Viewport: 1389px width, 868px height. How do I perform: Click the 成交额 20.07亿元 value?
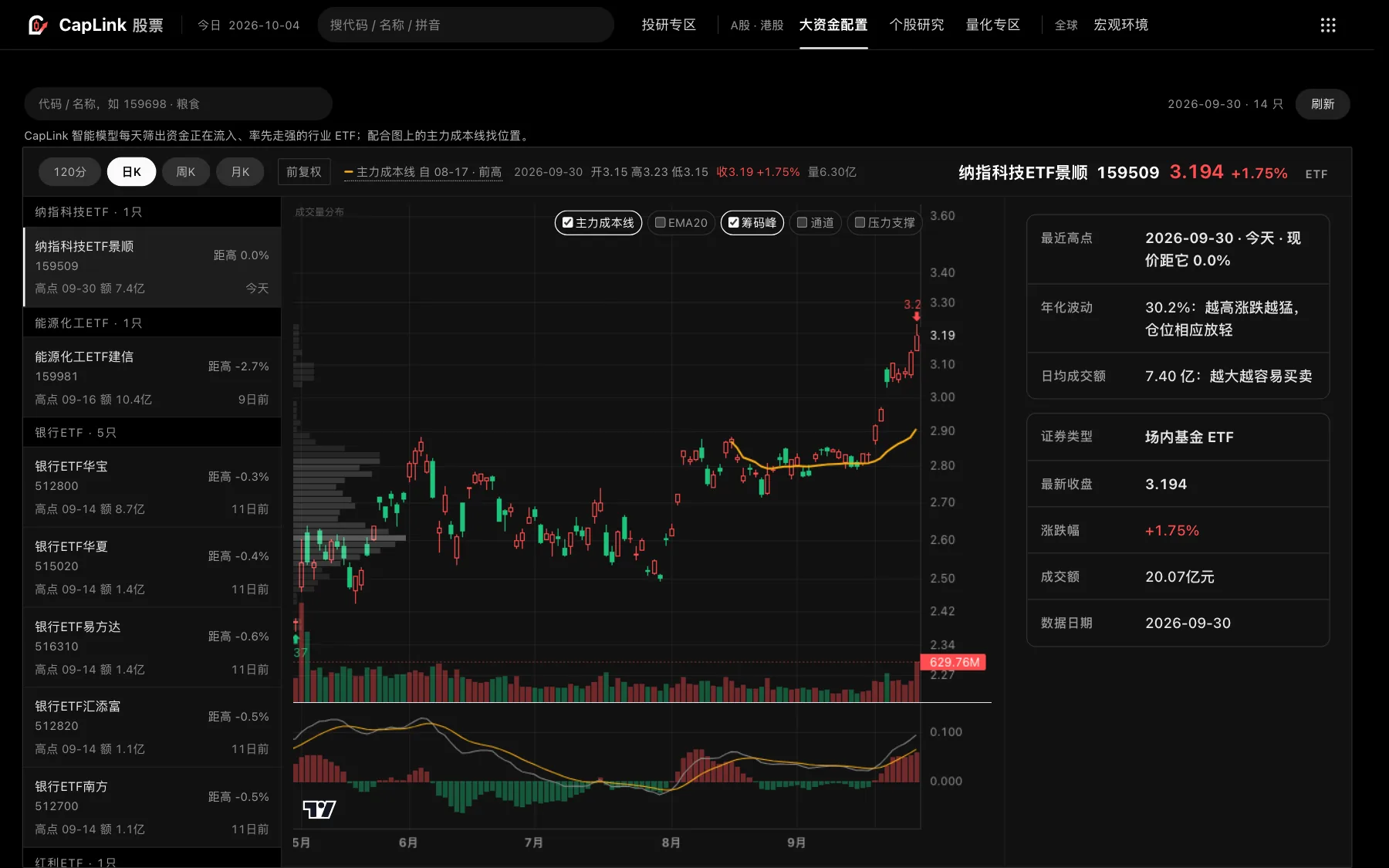pyautogui.click(x=1180, y=577)
